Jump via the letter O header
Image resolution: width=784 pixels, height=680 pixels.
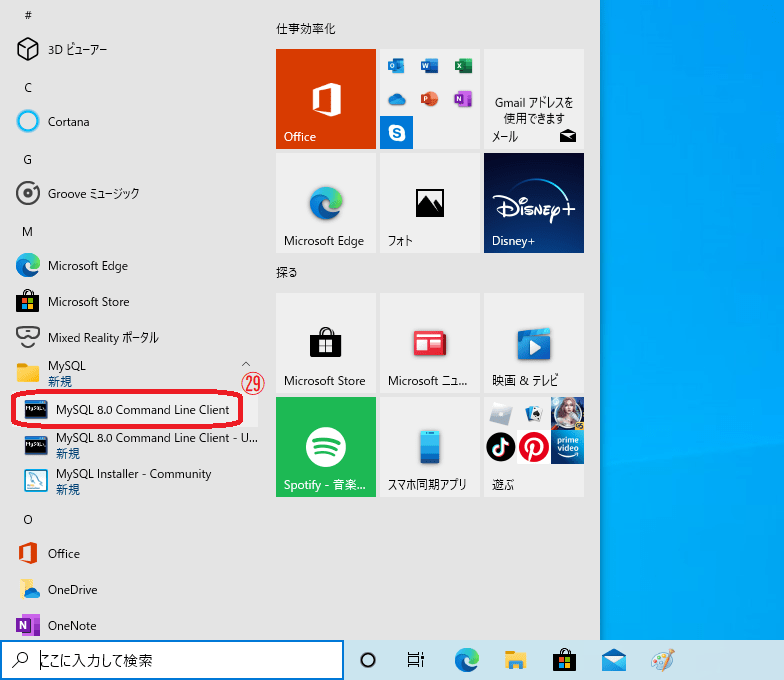click(28, 520)
